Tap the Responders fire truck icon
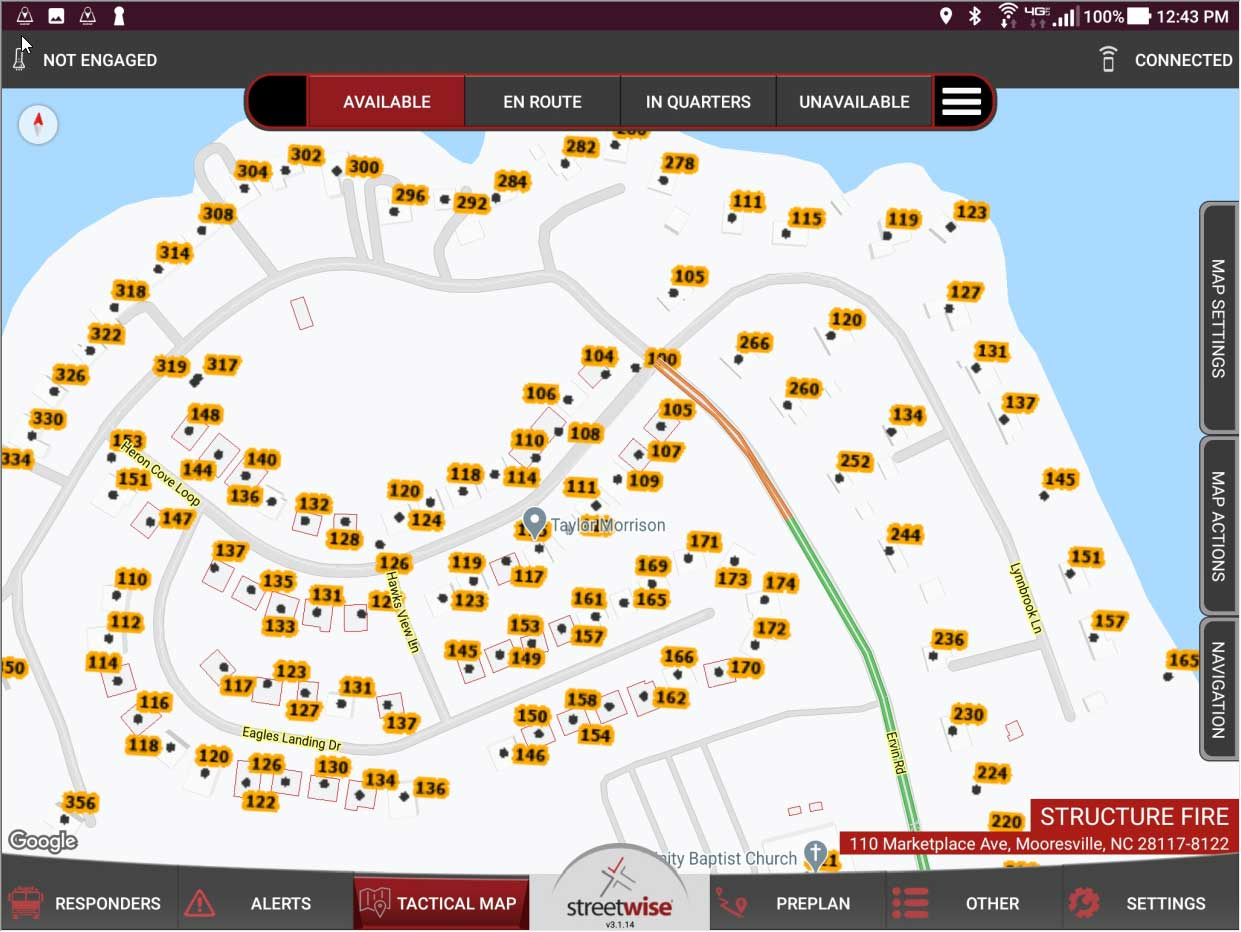The image size is (1241, 932). [x=25, y=902]
